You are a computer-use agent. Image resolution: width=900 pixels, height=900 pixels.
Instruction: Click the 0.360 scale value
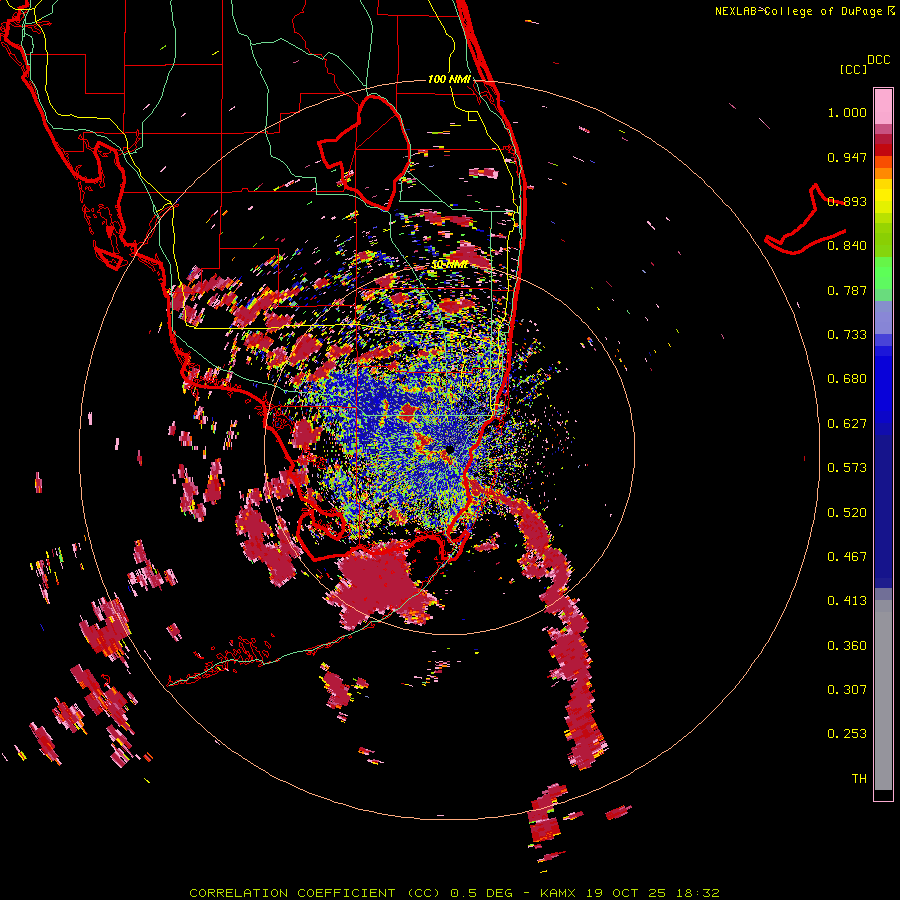(847, 646)
